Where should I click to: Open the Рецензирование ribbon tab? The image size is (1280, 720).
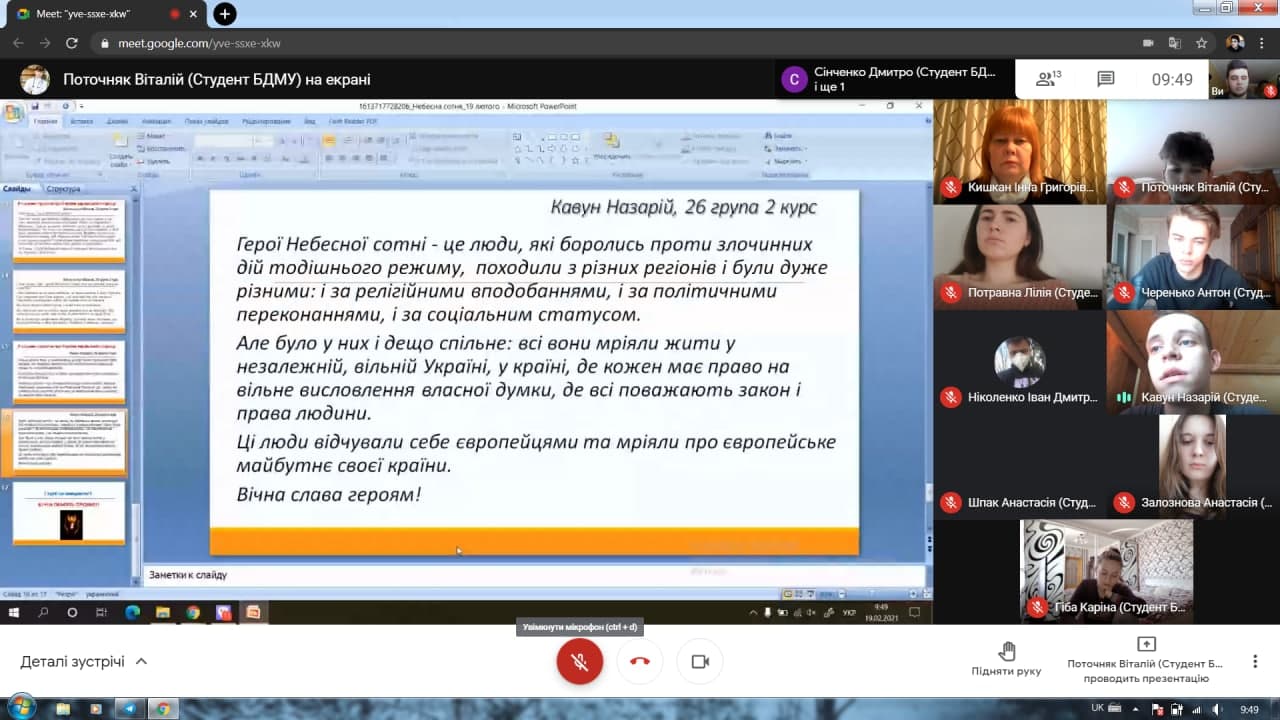(x=266, y=121)
